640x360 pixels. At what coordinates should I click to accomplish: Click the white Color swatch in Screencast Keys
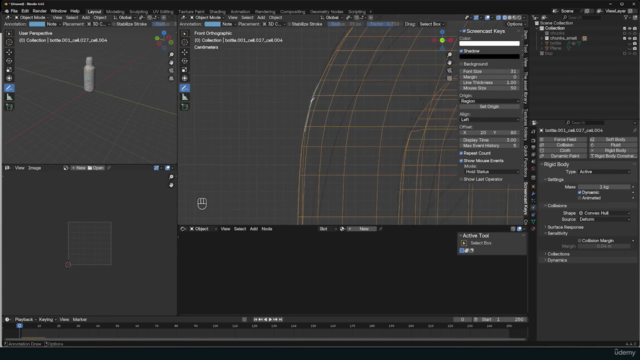[489, 44]
